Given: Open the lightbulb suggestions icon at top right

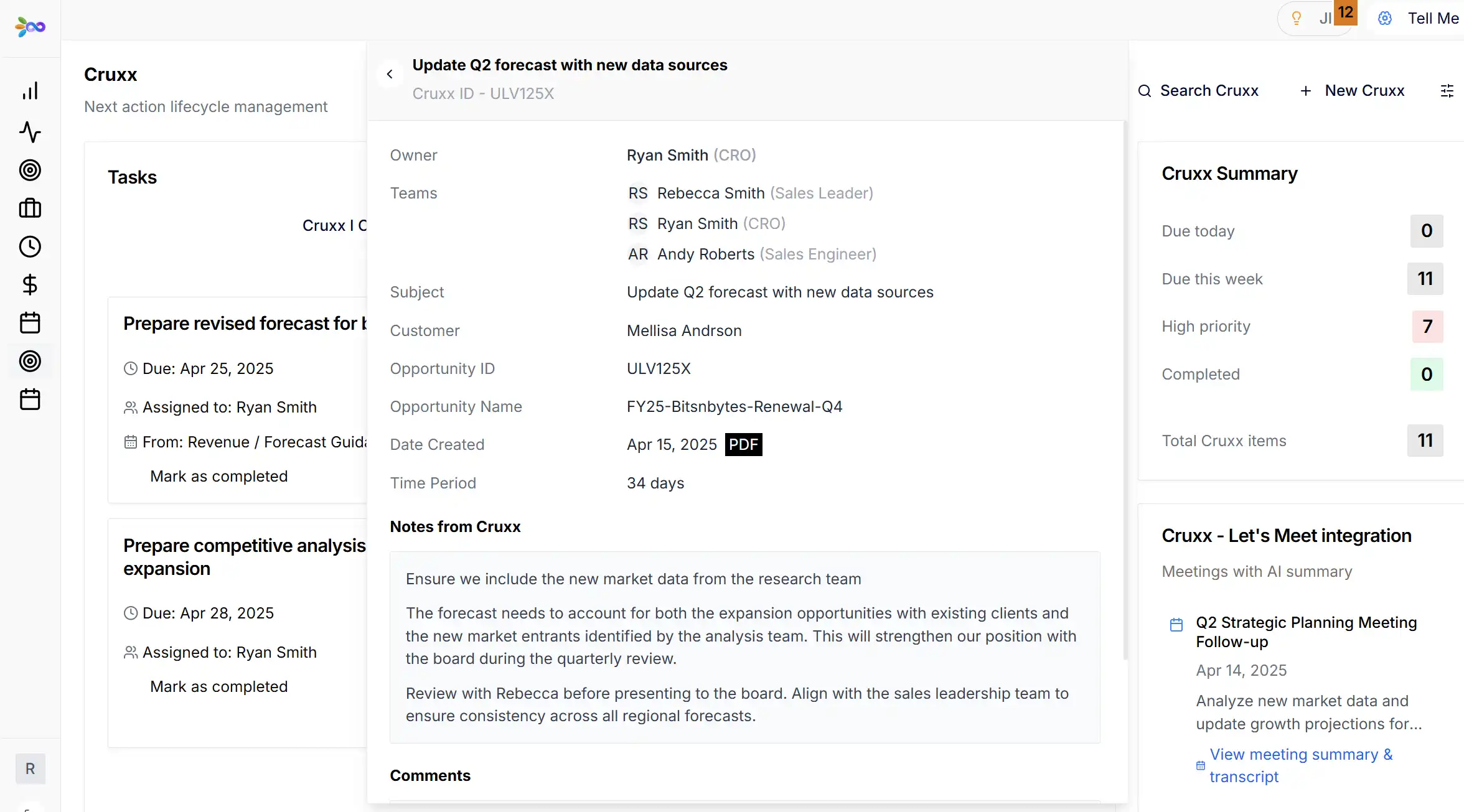Looking at the screenshot, I should (x=1297, y=17).
